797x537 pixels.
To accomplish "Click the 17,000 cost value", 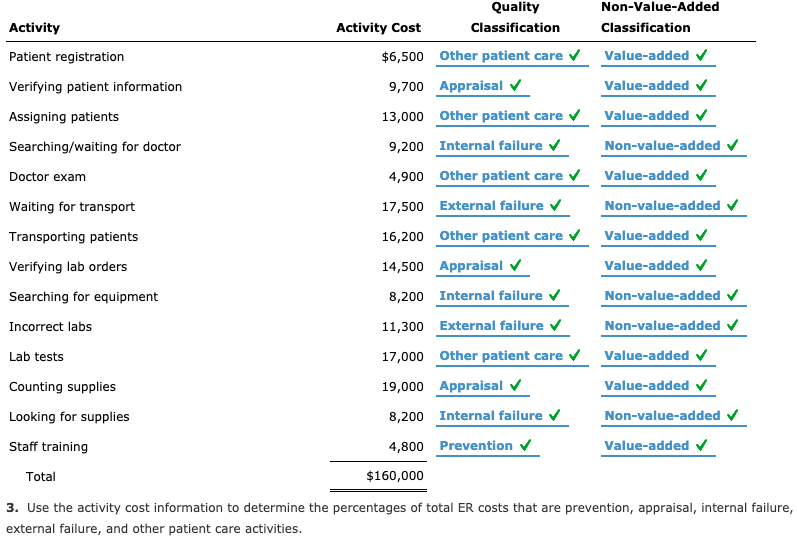I will point(403,356).
